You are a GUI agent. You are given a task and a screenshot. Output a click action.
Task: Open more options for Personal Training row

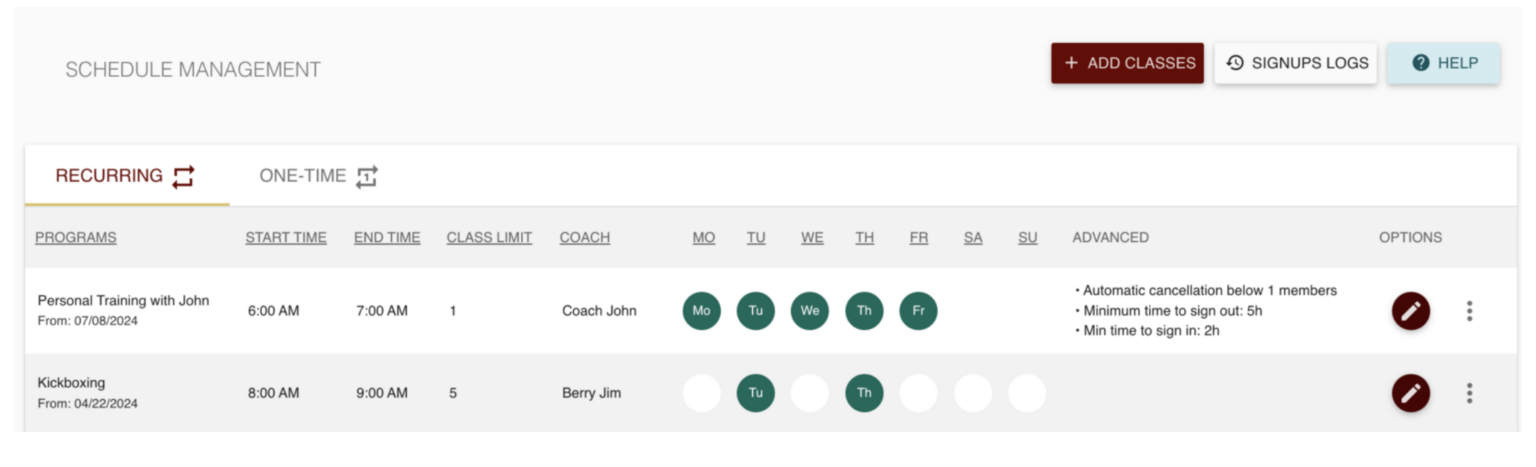(1469, 311)
